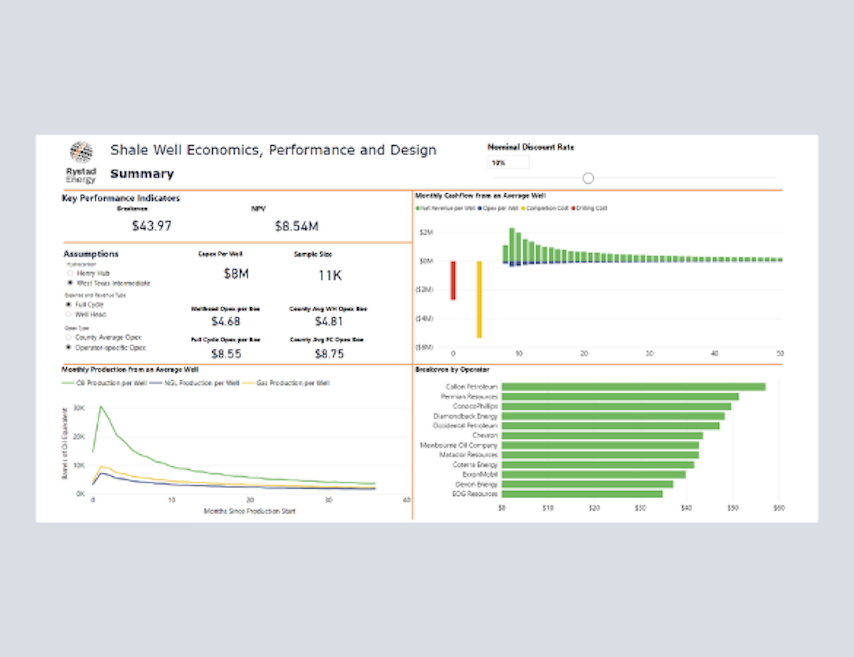Click the NPV value $8.54M

click(297, 226)
